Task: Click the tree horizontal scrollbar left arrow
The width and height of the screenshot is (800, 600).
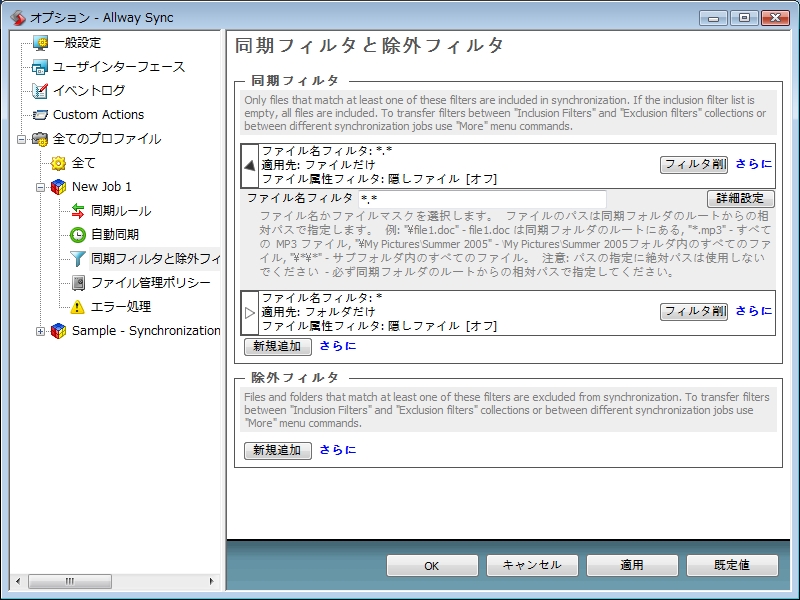Action: click(18, 581)
